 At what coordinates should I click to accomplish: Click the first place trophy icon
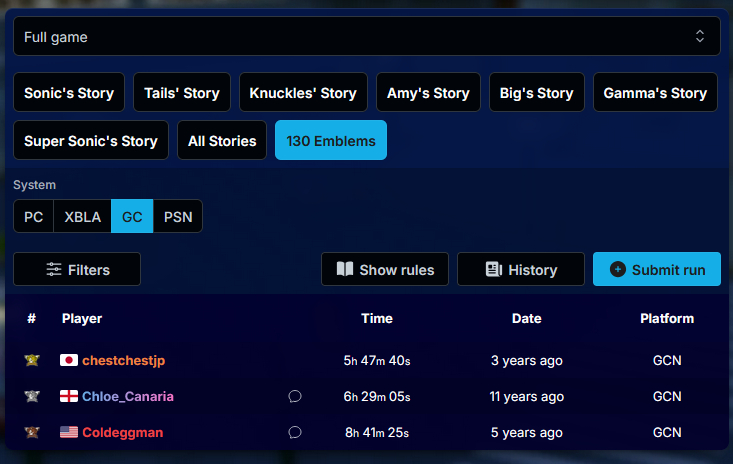point(32,360)
